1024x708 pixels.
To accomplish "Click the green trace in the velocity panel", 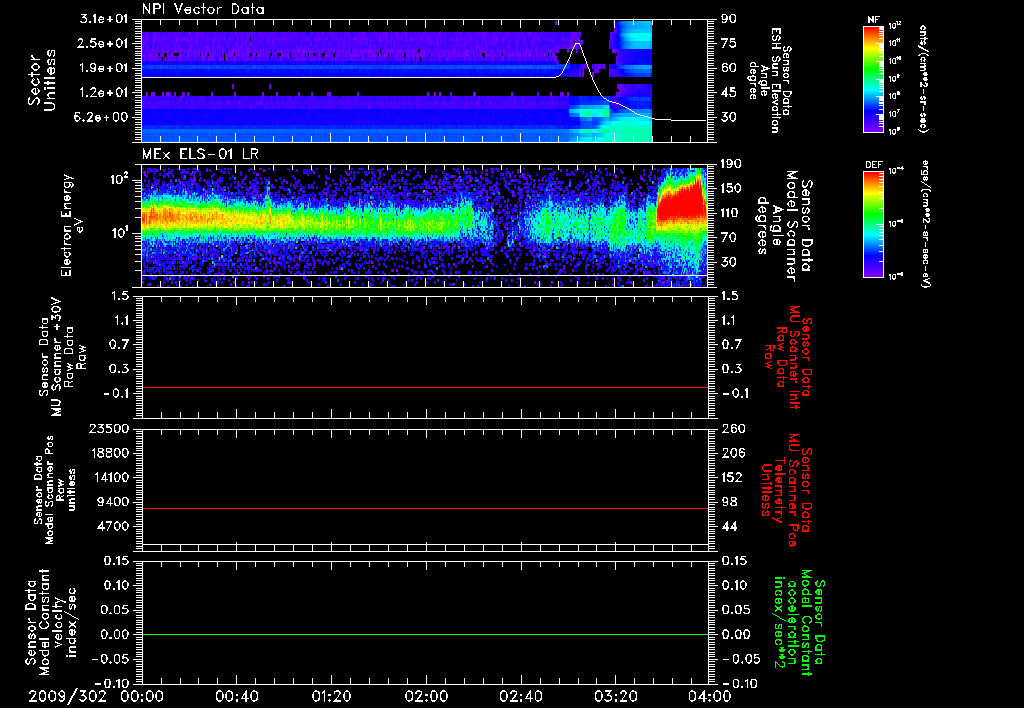I will click(x=425, y=634).
